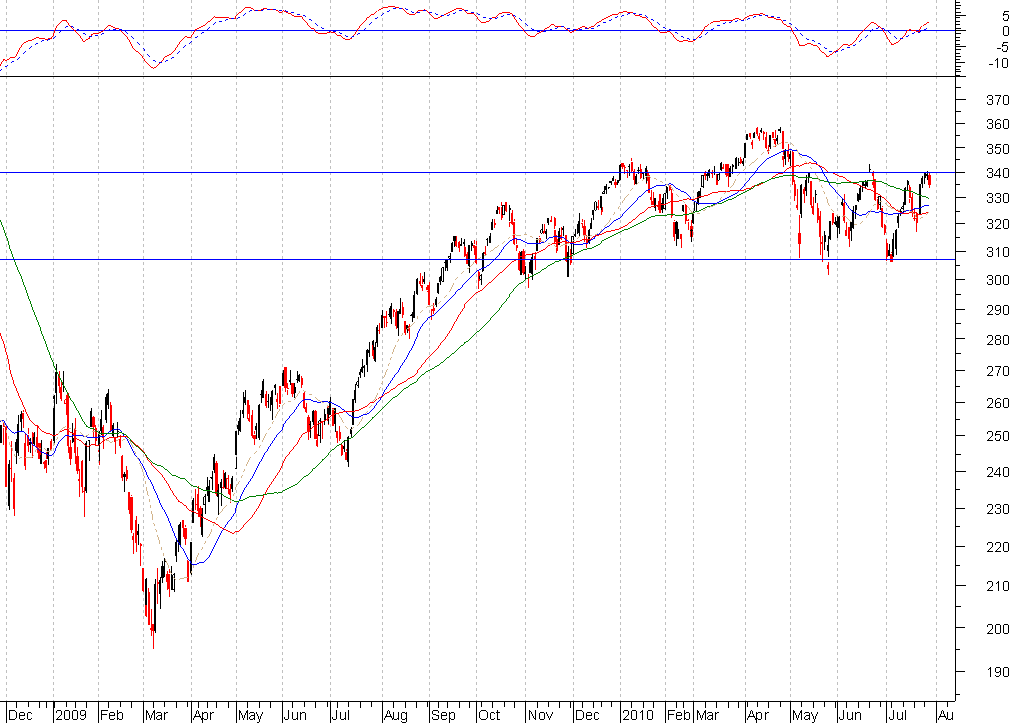
Task: Click the Feb label right after 2009
Action: click(x=112, y=715)
